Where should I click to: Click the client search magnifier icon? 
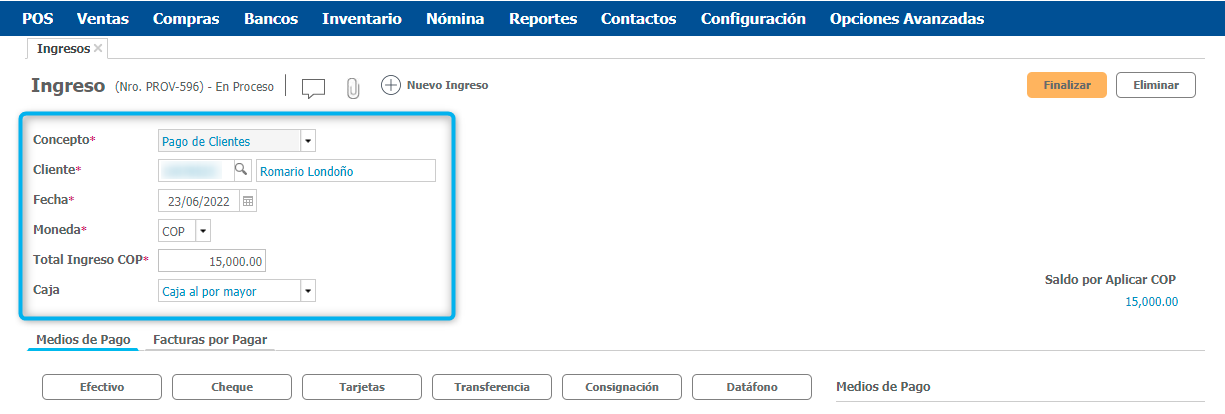pyautogui.click(x=240, y=170)
